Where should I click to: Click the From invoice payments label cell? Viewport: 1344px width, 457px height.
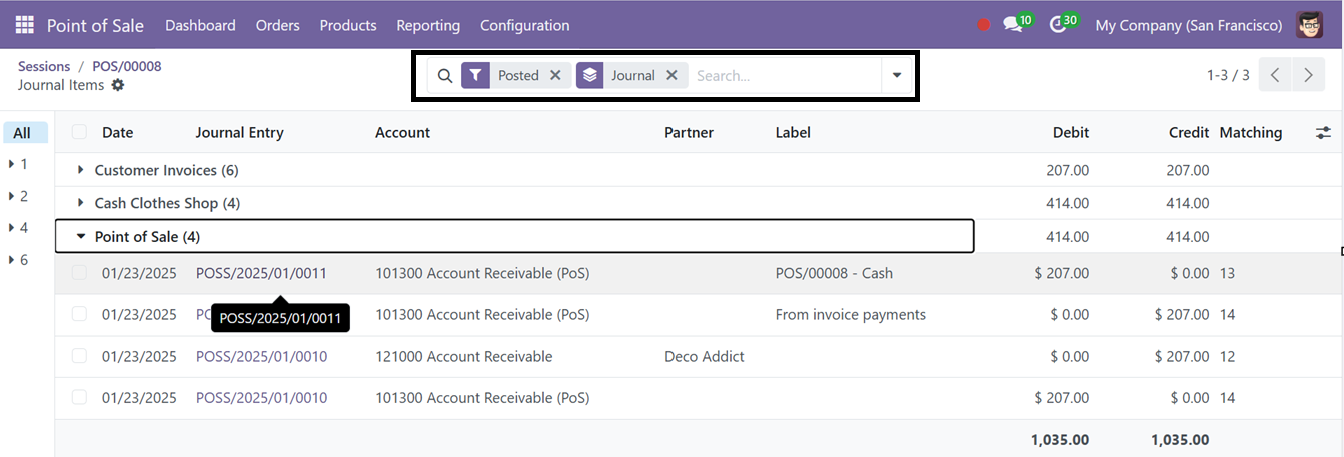coord(851,314)
